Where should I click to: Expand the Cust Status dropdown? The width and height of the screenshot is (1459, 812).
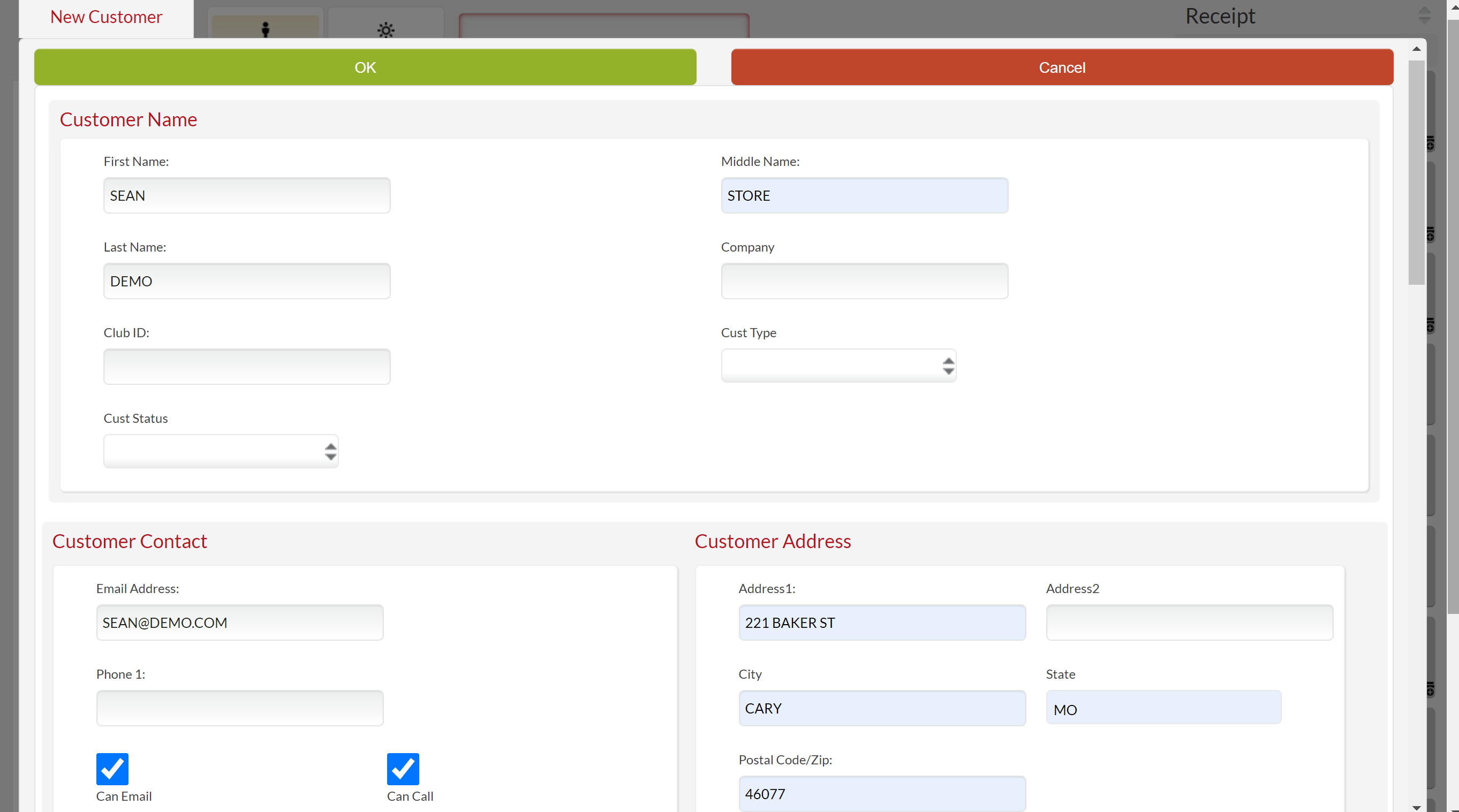pos(221,451)
